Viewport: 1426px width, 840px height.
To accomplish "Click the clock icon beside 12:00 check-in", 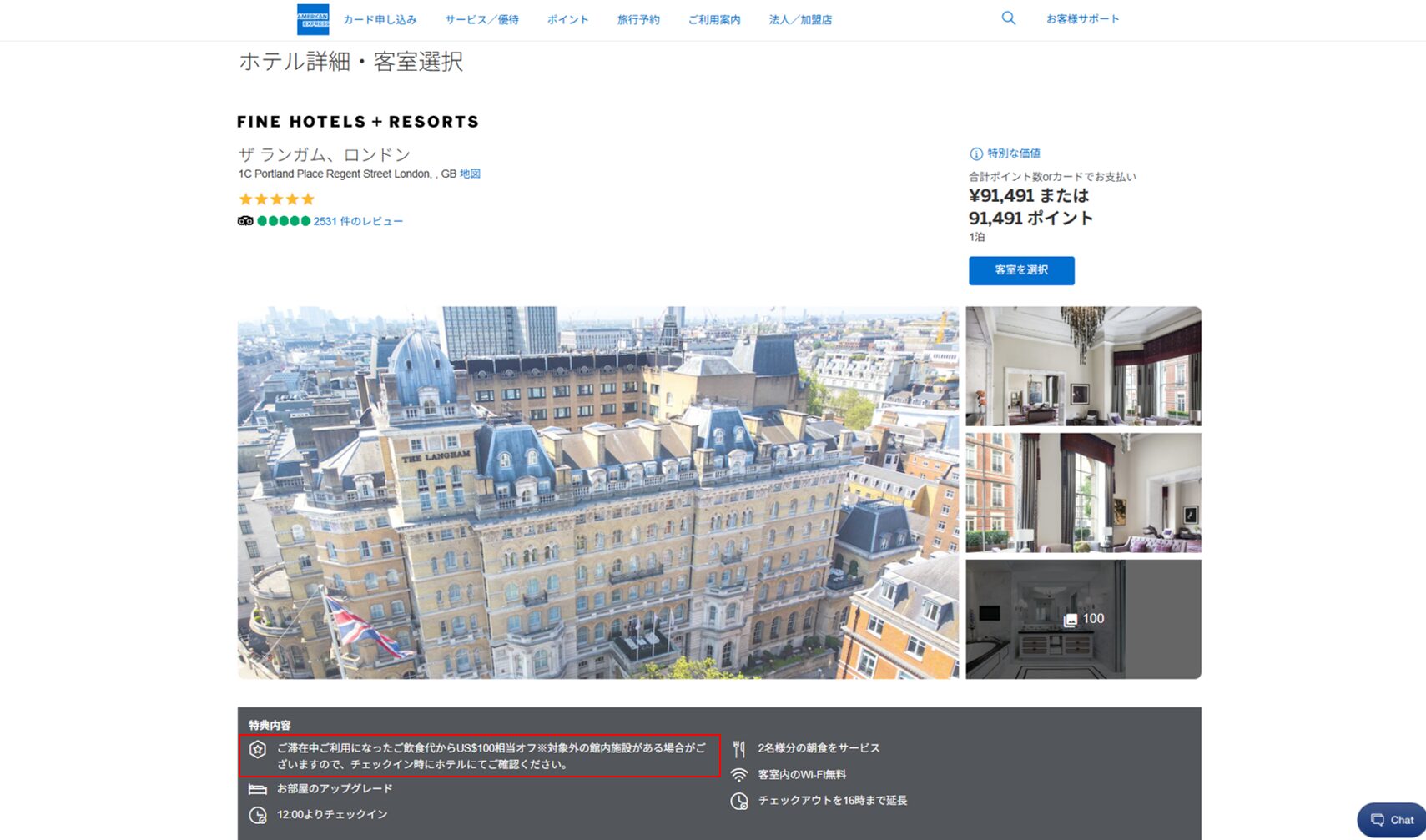I will pos(258,815).
